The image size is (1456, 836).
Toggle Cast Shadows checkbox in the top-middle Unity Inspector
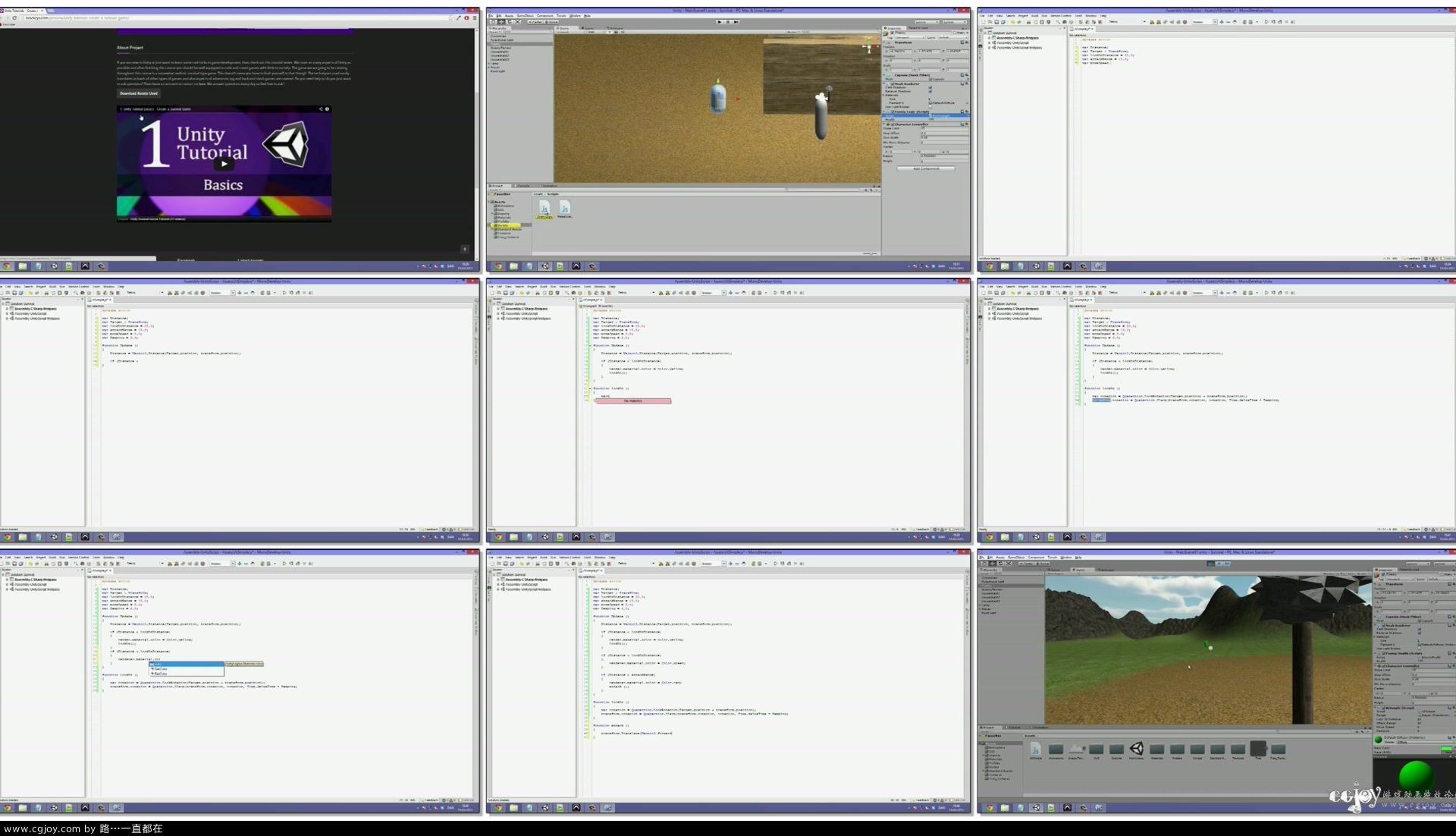(930, 87)
